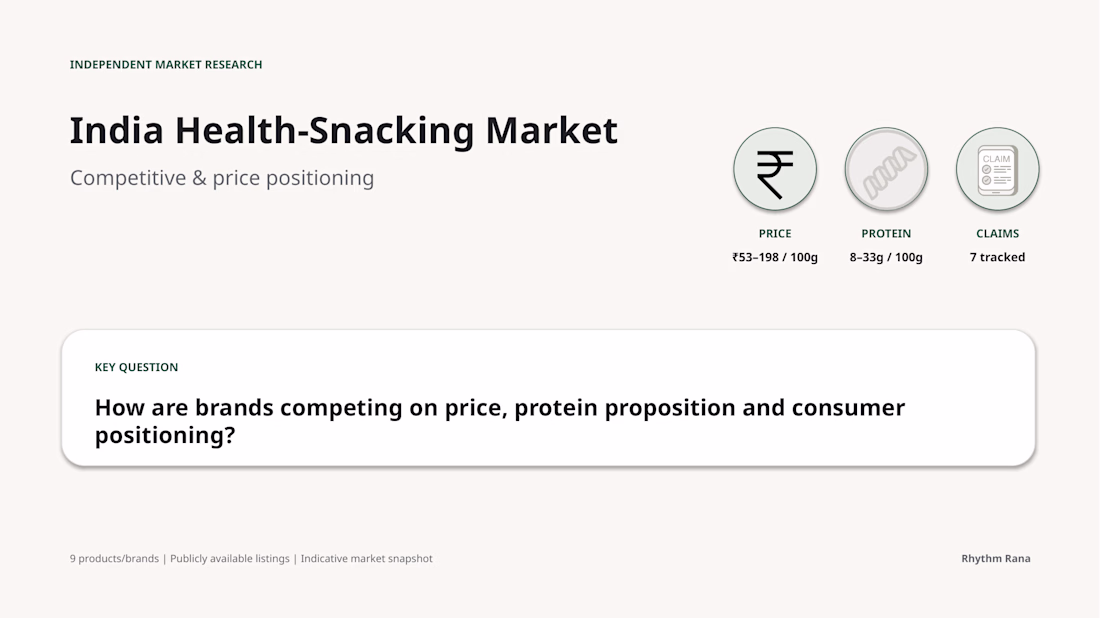This screenshot has width=1100, height=618.
Task: Click the white key question card
Action: [548, 398]
